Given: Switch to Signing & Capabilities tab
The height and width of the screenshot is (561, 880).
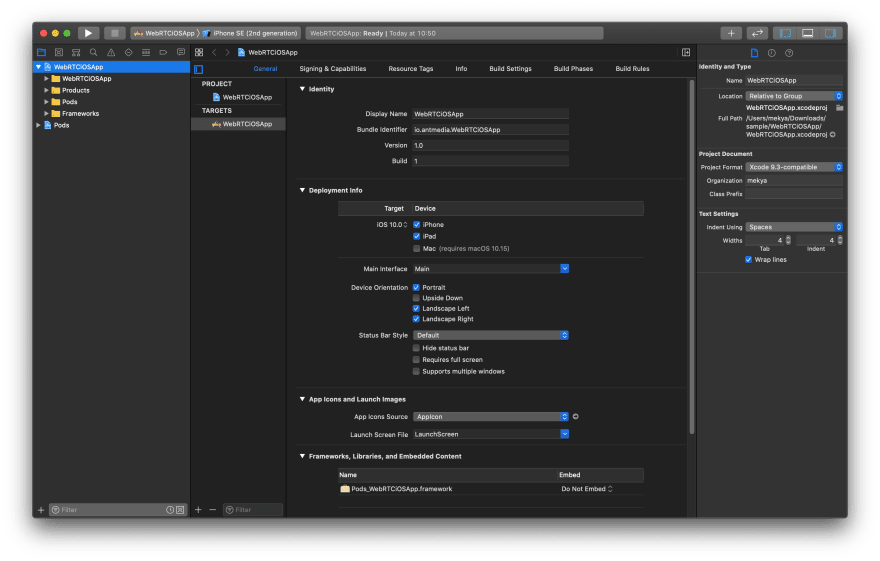Looking at the screenshot, I should tap(333, 68).
